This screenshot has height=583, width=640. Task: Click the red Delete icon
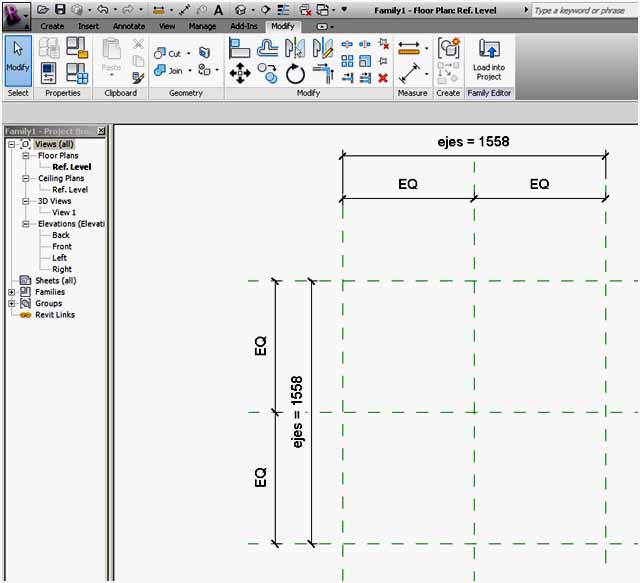pos(383,77)
